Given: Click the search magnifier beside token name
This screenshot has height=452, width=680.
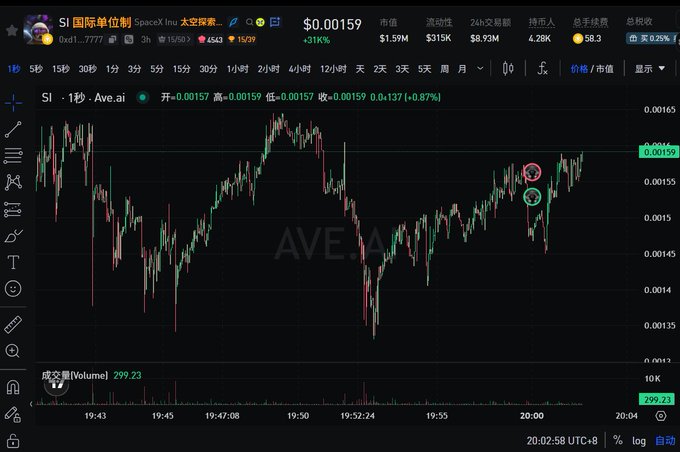Looking at the screenshot, I should (249, 22).
